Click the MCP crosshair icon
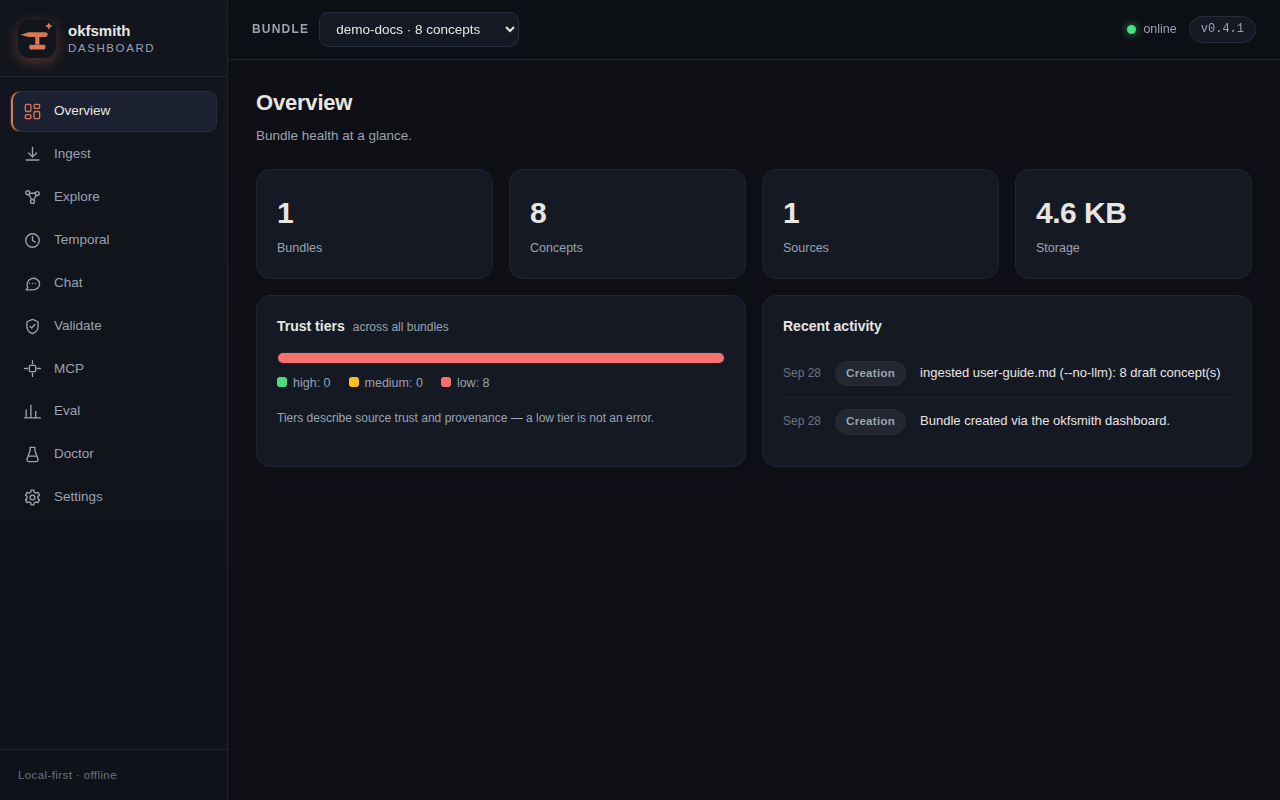The width and height of the screenshot is (1280, 800). tap(32, 369)
